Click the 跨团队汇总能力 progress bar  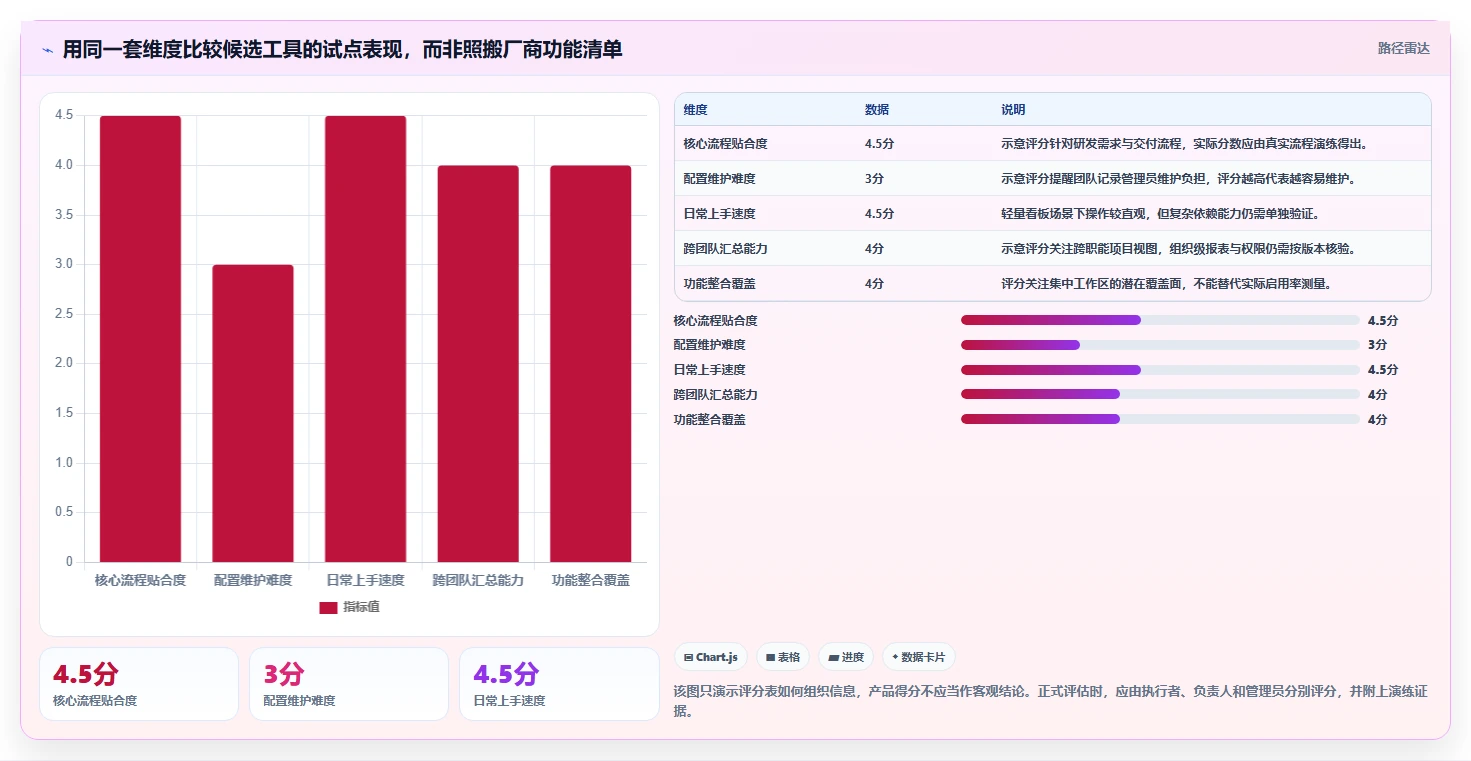pyautogui.click(x=1160, y=395)
